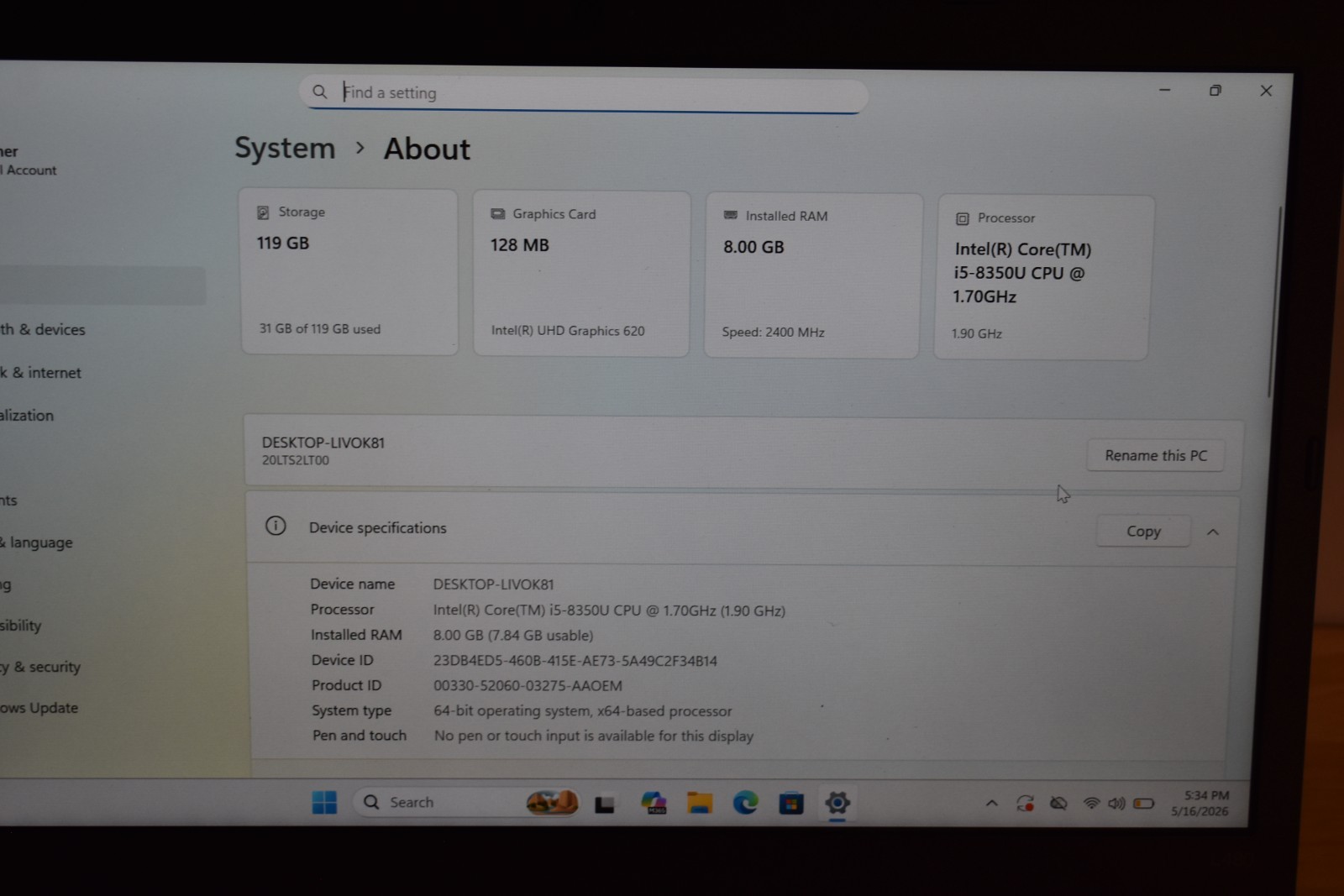The height and width of the screenshot is (896, 1344).
Task: Click the Storage drive icon
Action: [263, 212]
